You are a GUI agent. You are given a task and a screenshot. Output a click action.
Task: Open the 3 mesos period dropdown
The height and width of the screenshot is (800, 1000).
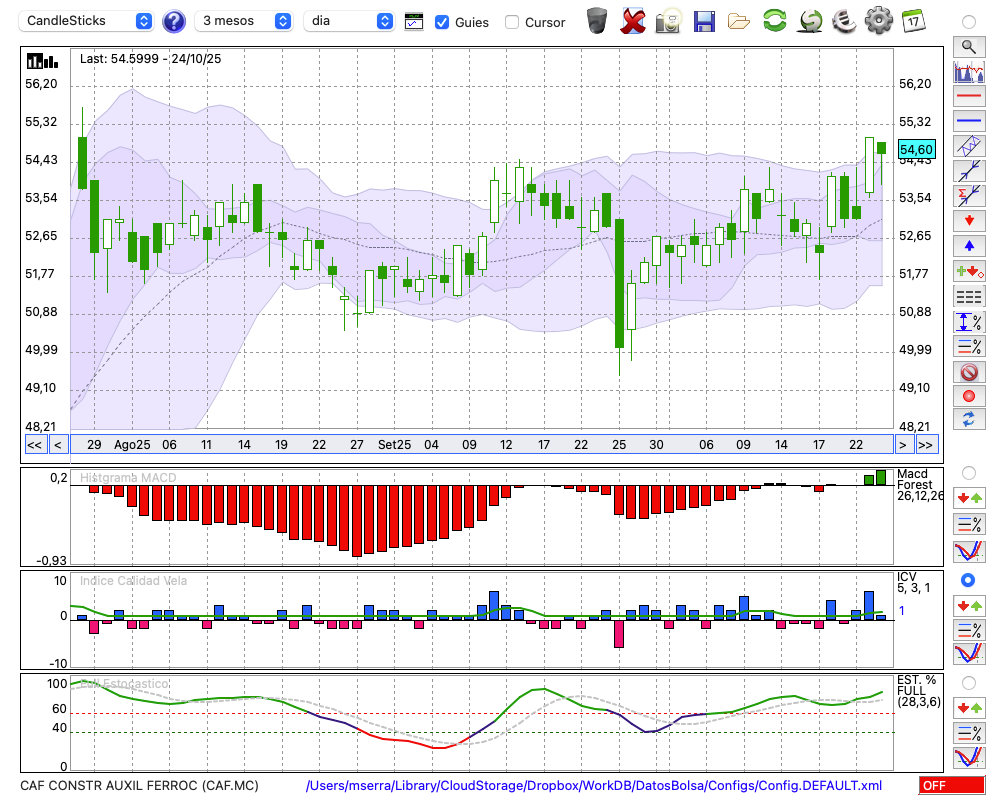pos(244,21)
